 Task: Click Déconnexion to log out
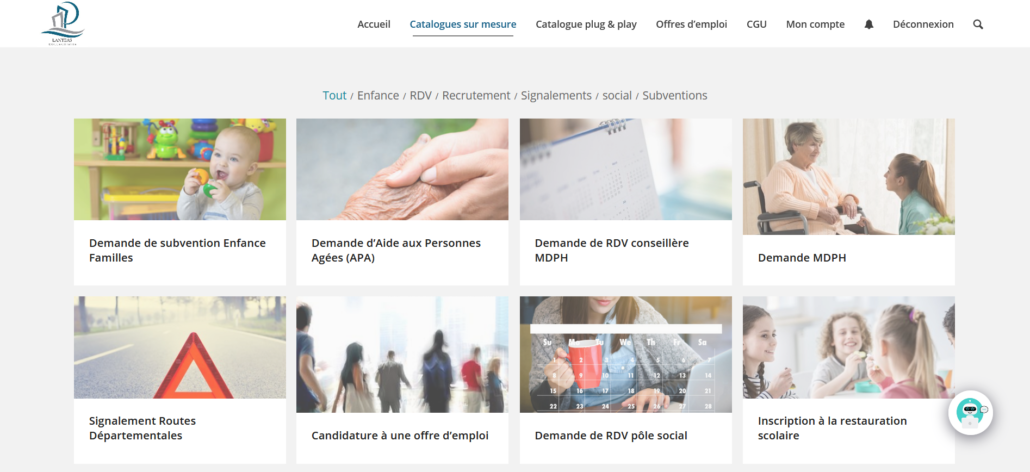pos(923,24)
